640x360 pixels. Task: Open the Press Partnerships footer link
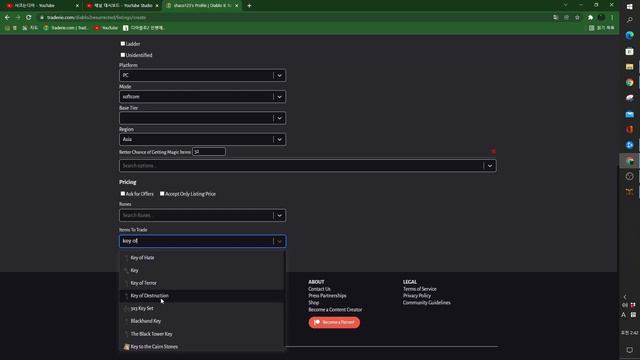tap(327, 296)
